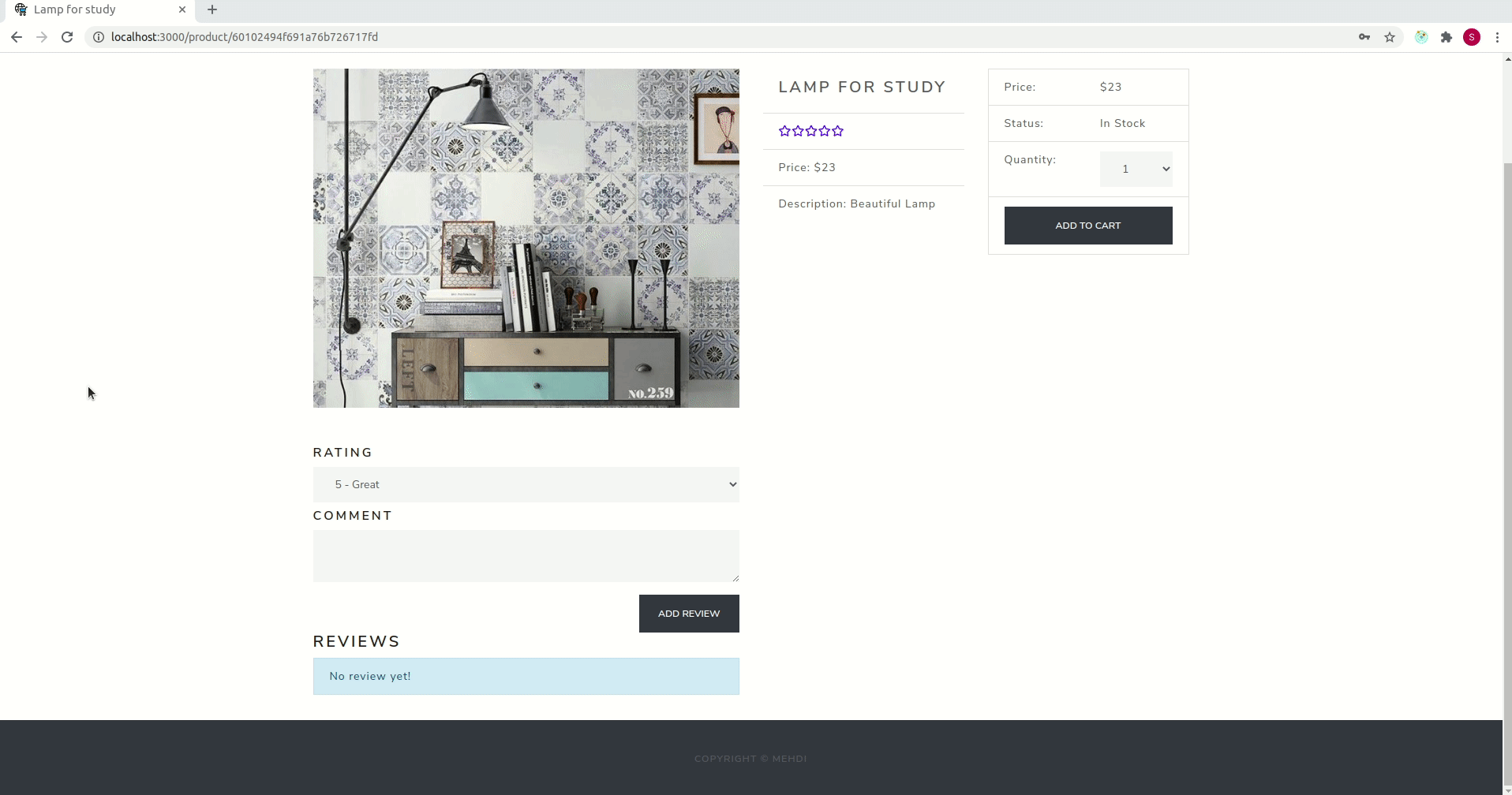Submit a review with ADD REVIEW
Screen dimensions: 1512x795
[x=688, y=613]
